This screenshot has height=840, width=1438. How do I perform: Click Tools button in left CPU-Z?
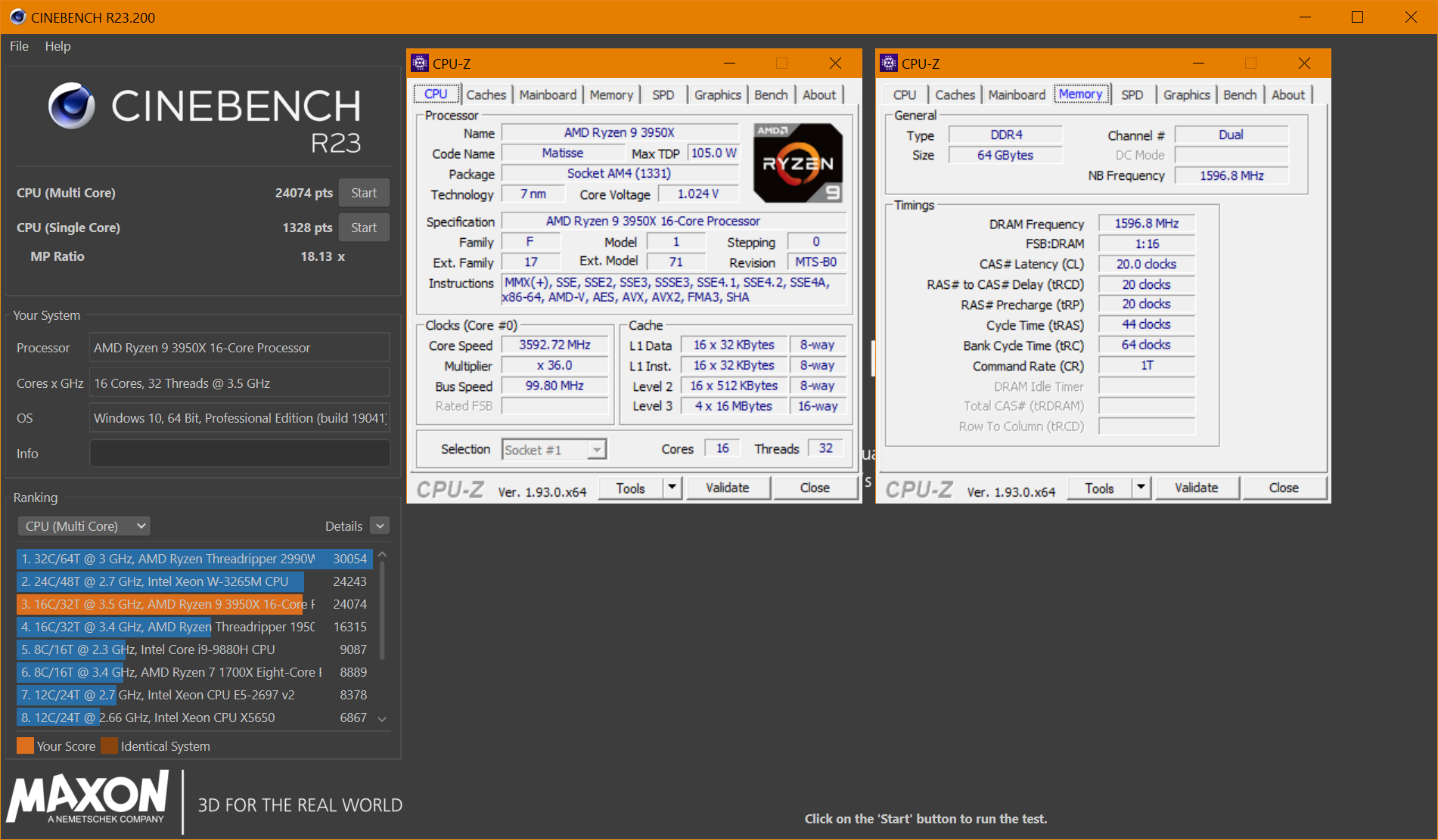click(x=630, y=488)
